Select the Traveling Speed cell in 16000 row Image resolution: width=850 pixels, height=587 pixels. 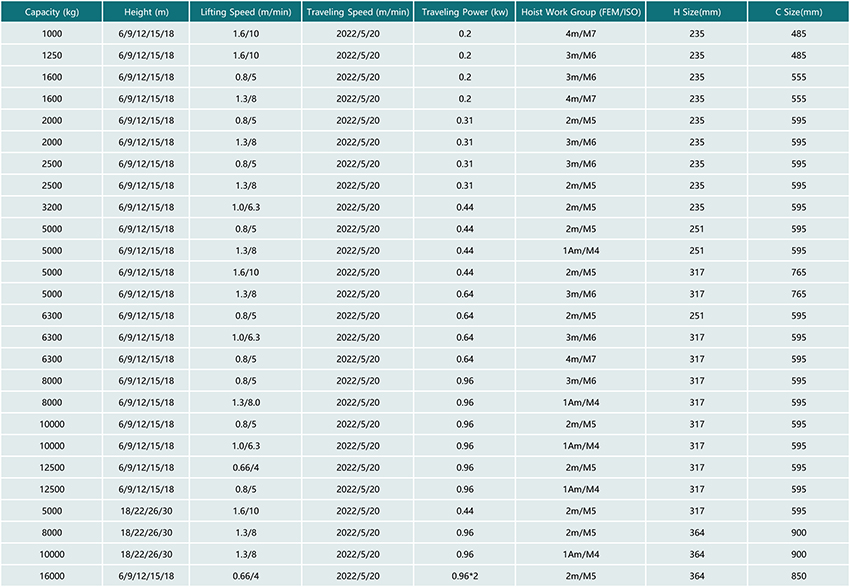354,576
